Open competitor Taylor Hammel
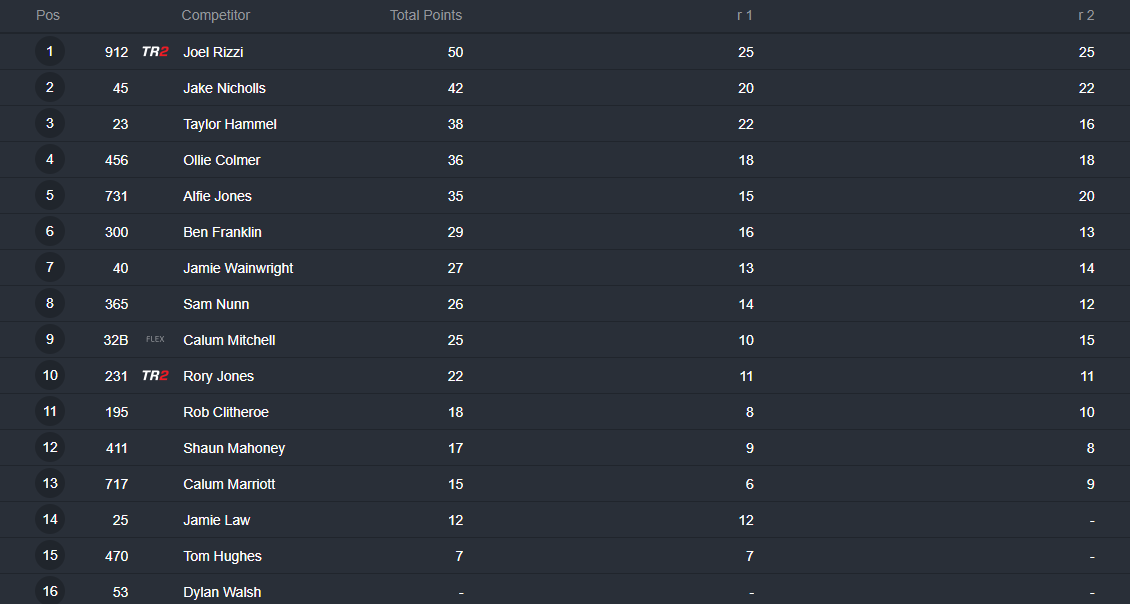Screen dimensions: 1130x604 click(x=230, y=124)
